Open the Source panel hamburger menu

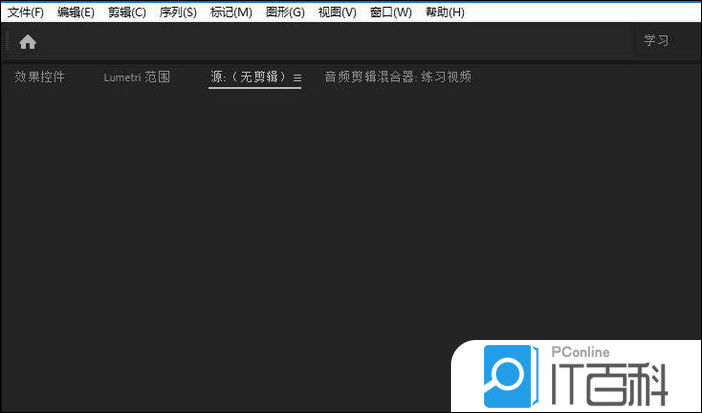(x=297, y=78)
